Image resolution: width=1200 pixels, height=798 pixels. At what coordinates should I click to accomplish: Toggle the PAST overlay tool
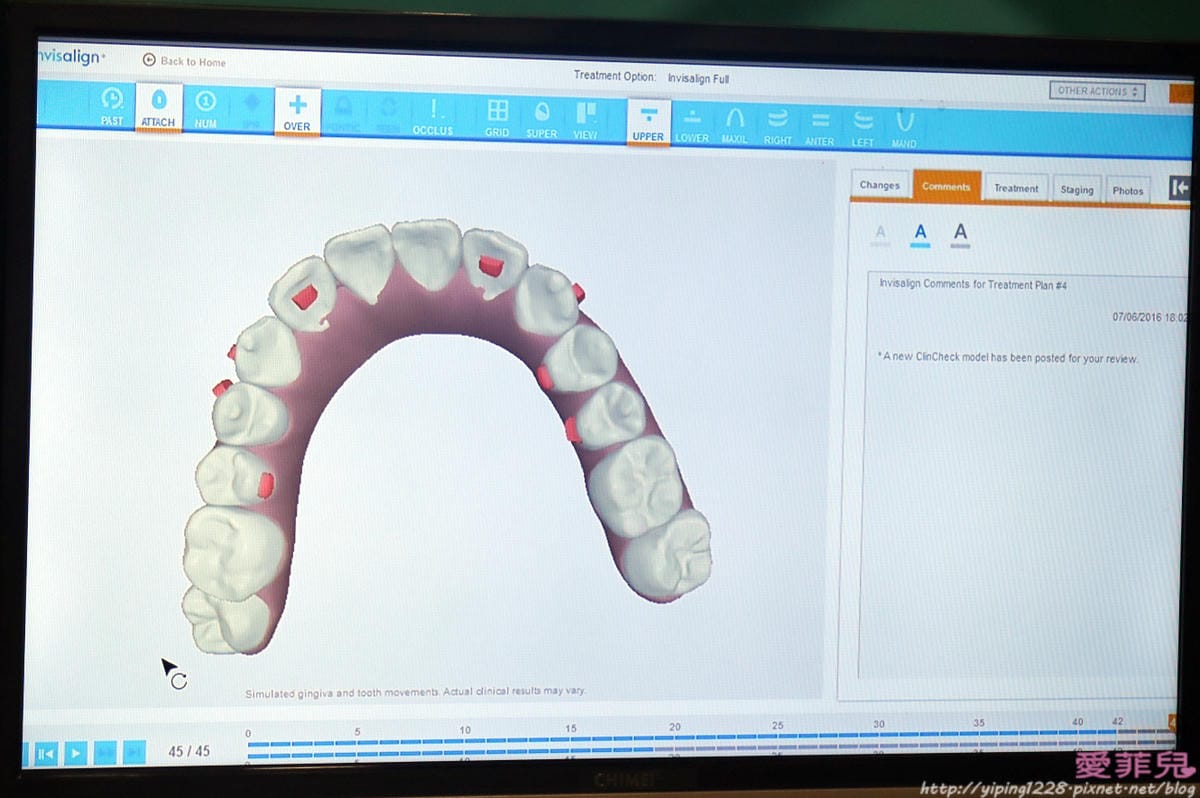(x=112, y=107)
